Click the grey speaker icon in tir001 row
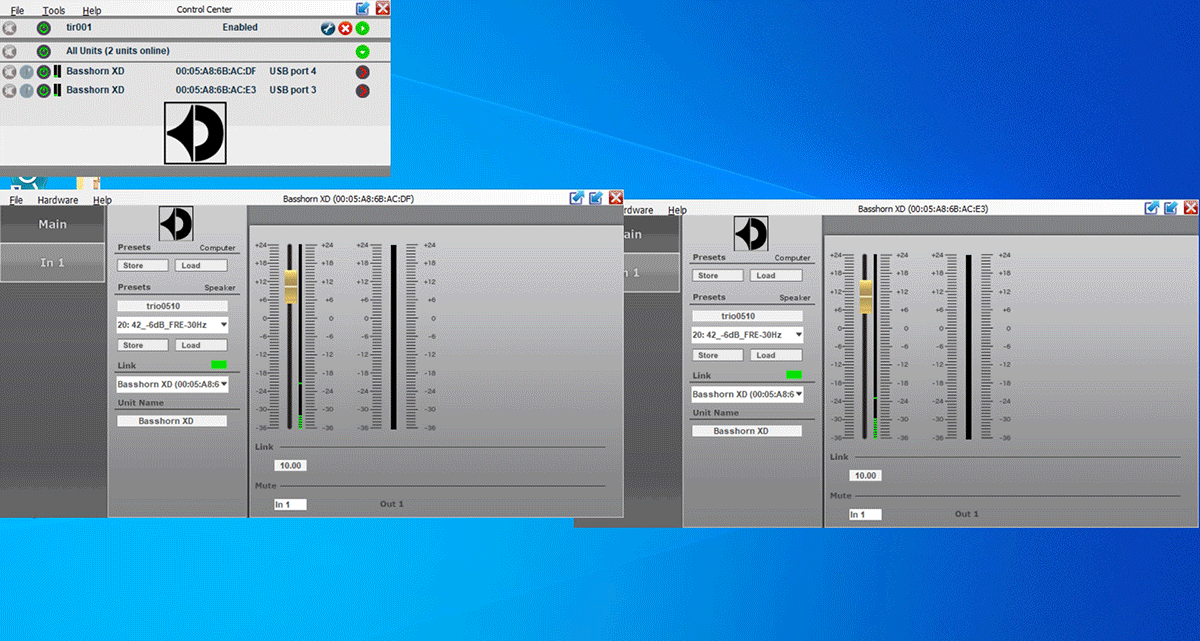1200x641 pixels. [x=10, y=28]
